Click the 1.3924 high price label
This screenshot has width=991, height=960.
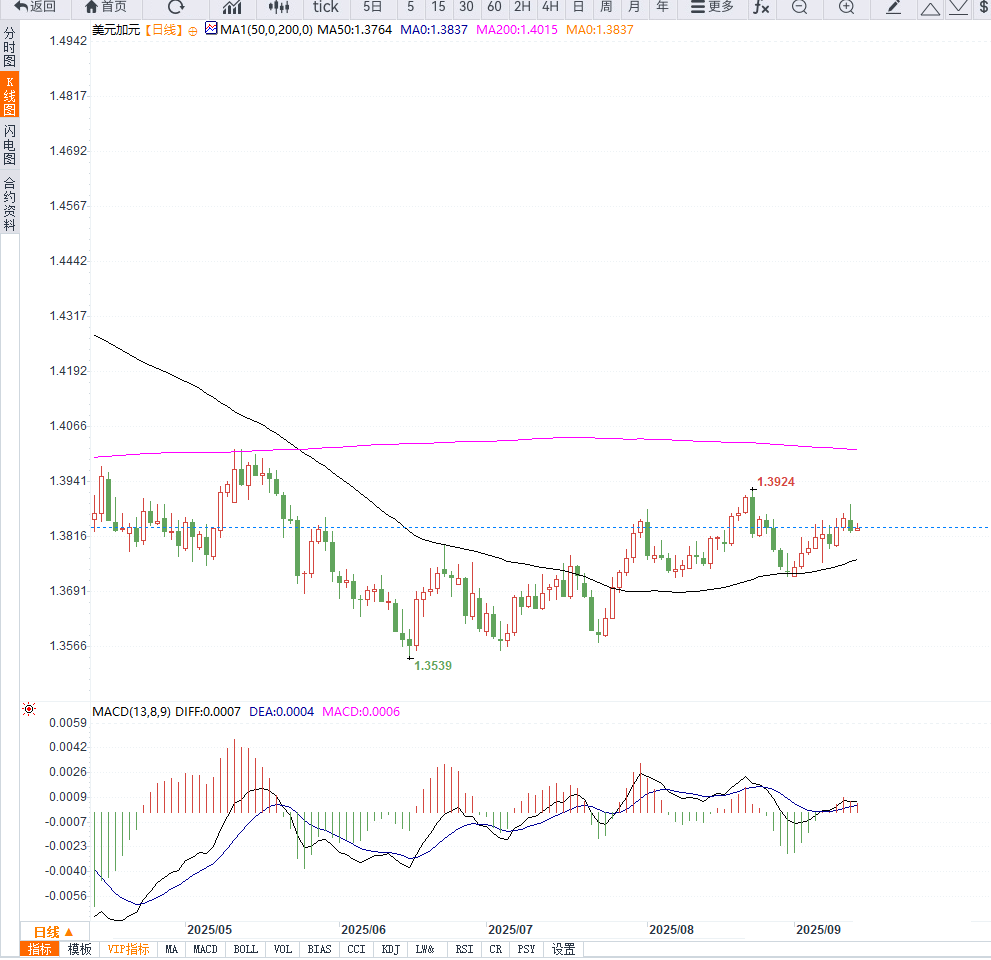point(776,482)
